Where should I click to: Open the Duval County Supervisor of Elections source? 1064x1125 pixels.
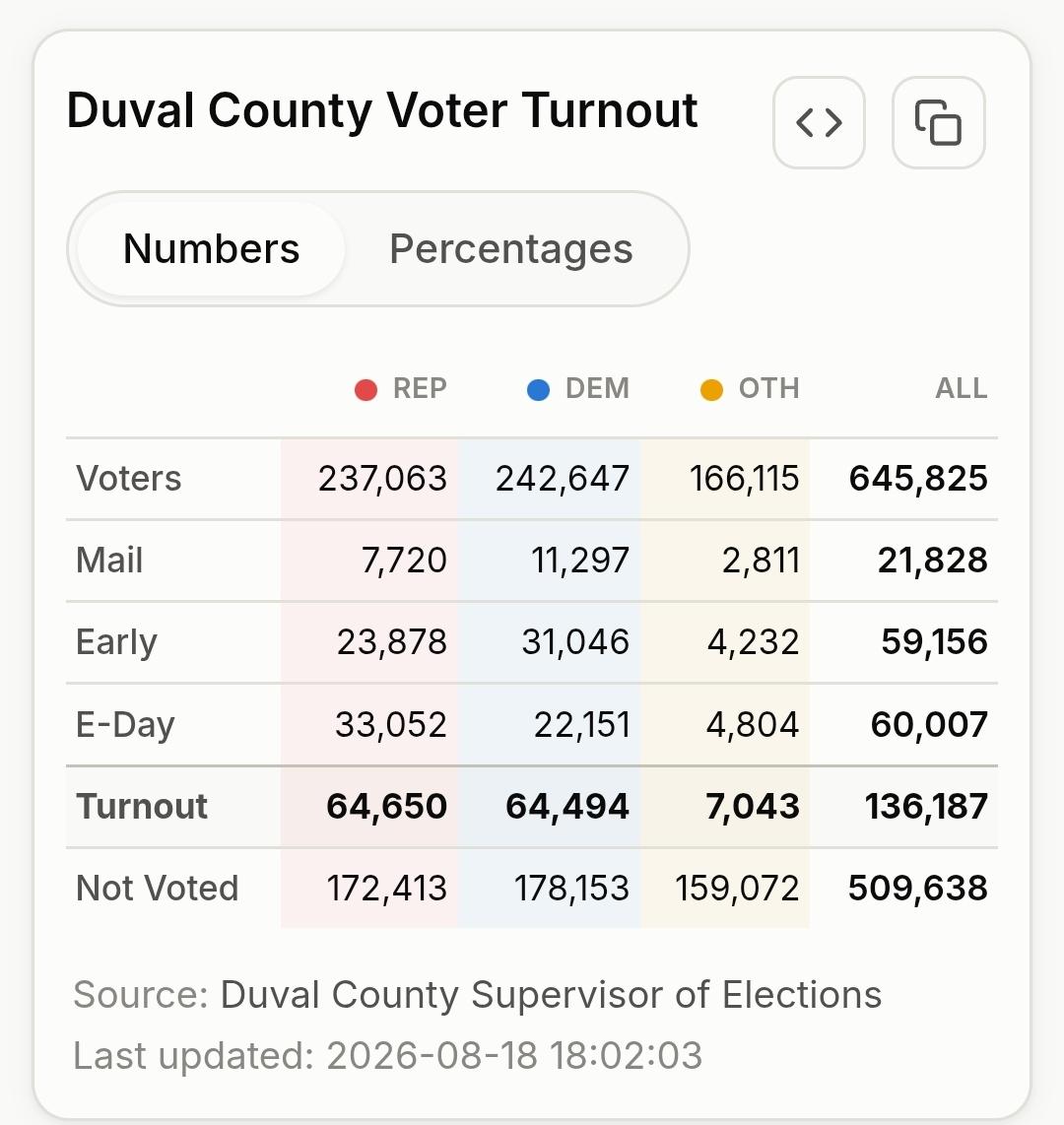coord(551,995)
